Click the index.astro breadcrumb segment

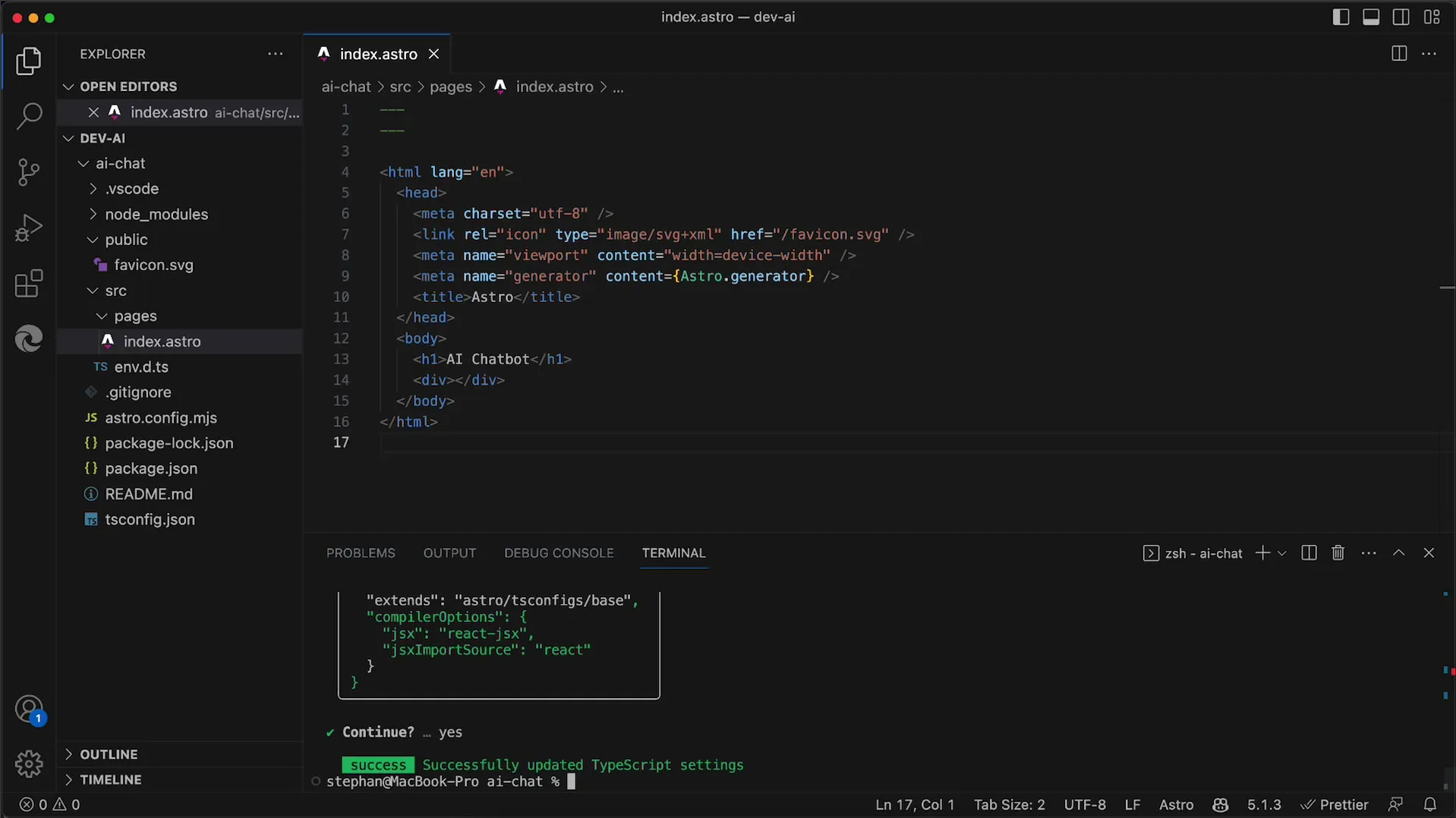coord(544,87)
